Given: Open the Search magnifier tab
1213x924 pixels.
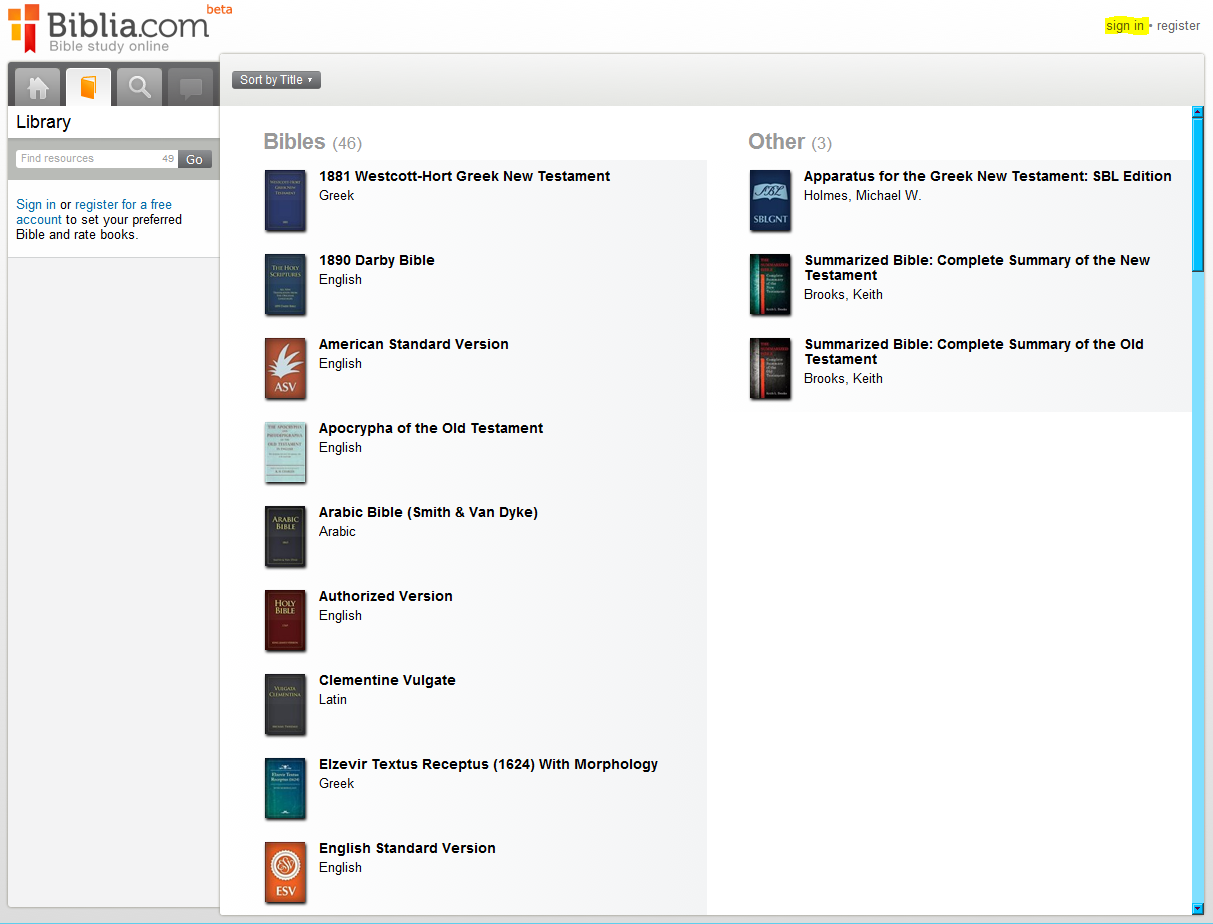Looking at the screenshot, I should tap(140, 87).
